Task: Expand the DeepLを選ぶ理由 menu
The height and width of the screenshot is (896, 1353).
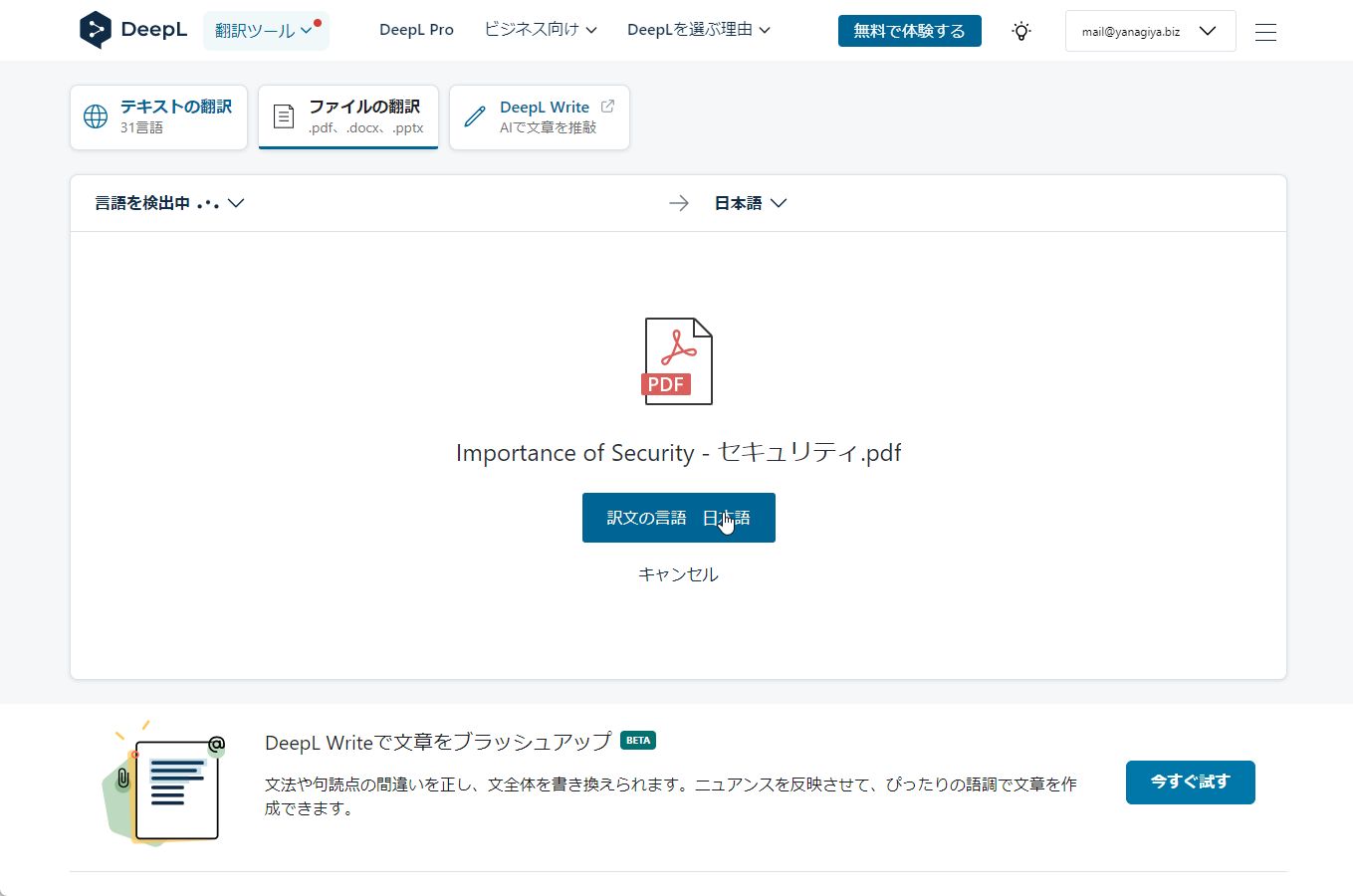Action: [x=699, y=30]
